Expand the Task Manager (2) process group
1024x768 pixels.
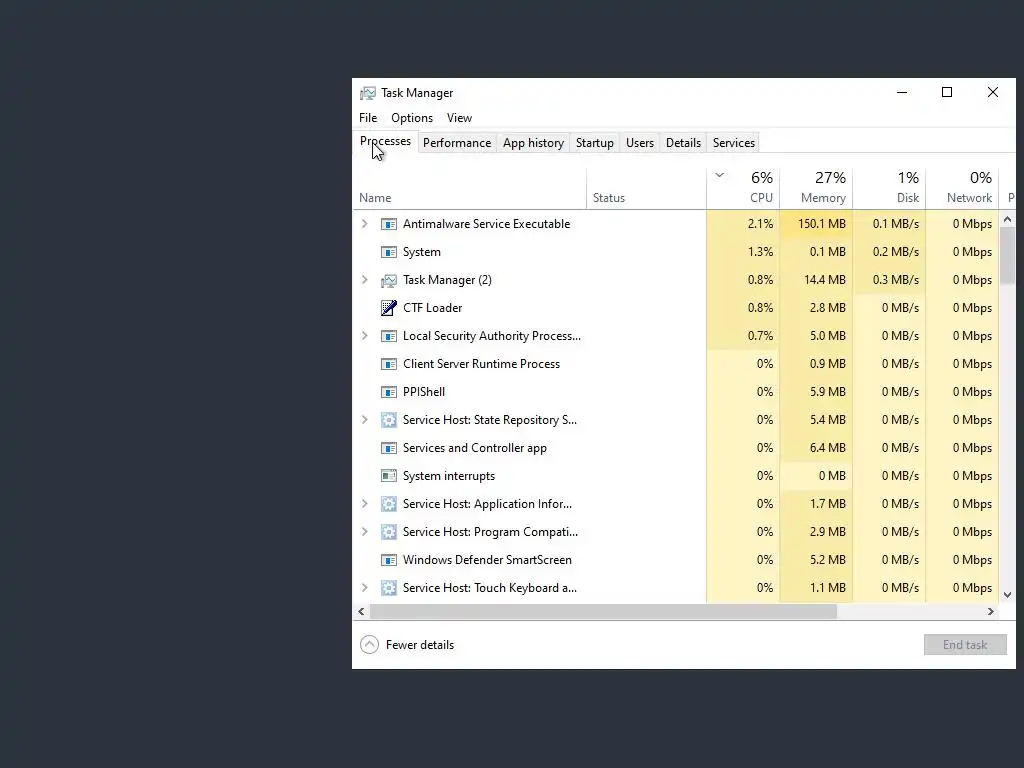coord(364,280)
